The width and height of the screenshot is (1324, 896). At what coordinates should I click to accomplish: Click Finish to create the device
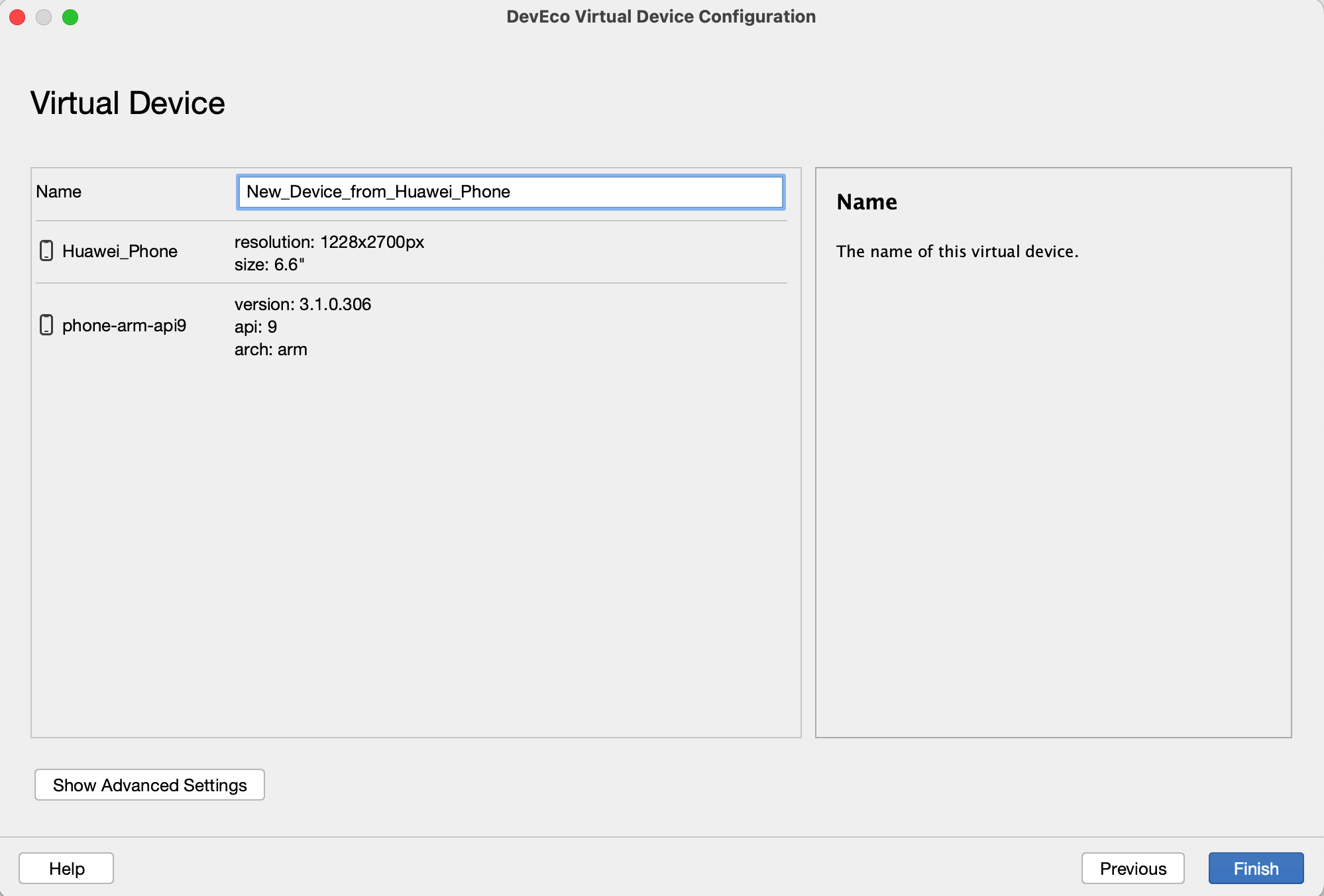[1256, 868]
